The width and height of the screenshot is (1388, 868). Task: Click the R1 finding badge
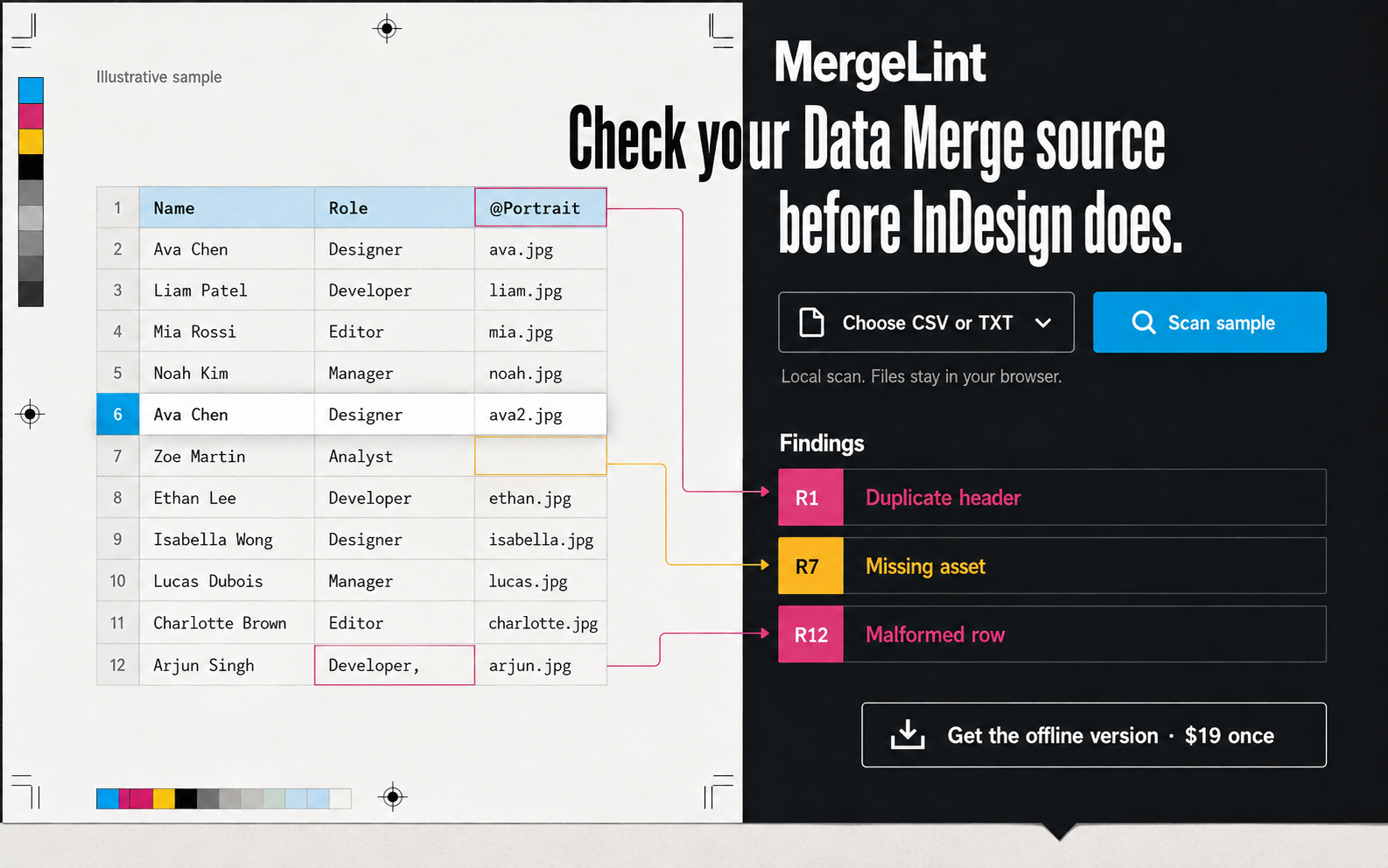tap(810, 497)
